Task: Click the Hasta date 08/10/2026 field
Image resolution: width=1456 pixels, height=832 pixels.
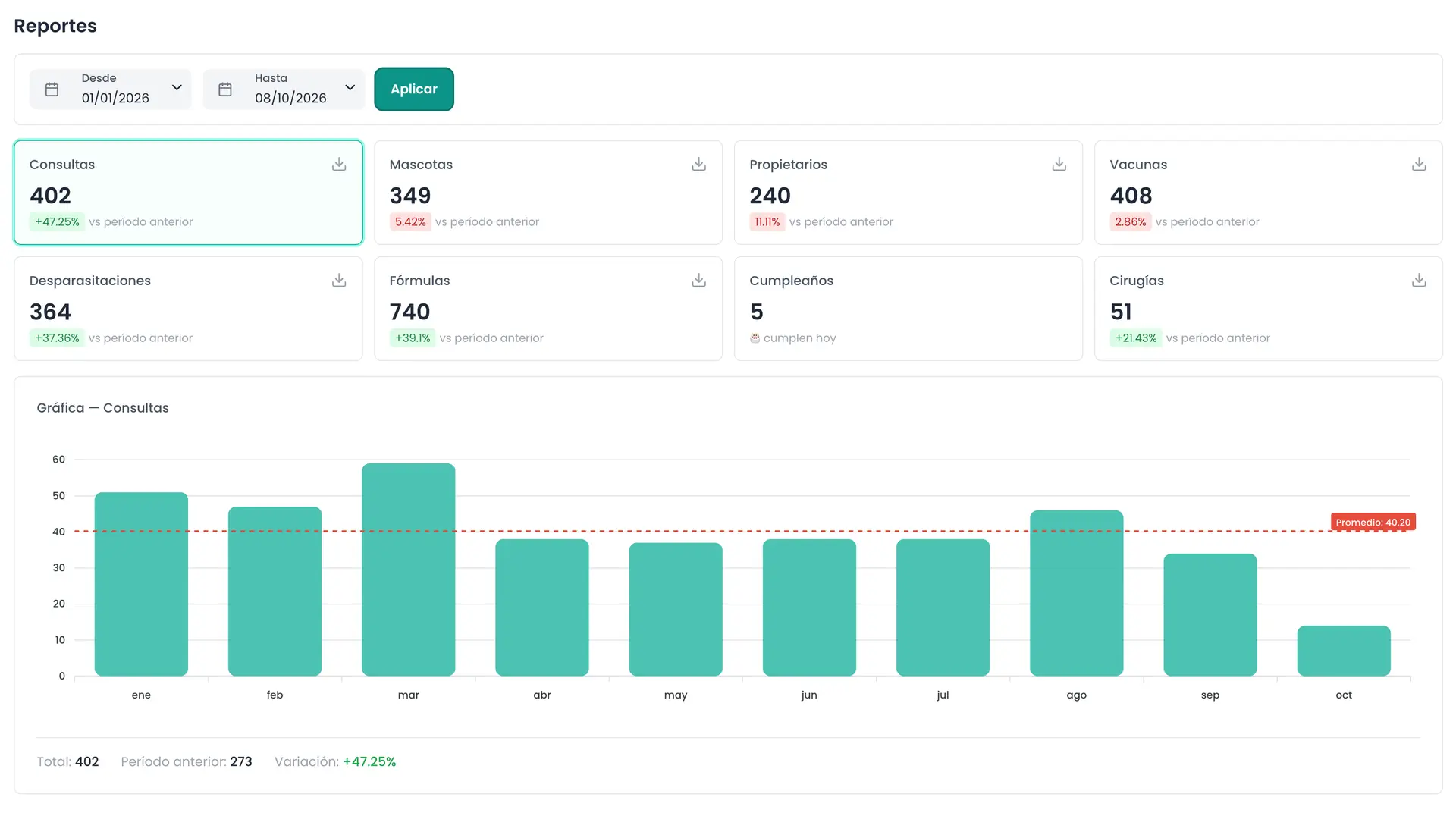Action: click(284, 89)
